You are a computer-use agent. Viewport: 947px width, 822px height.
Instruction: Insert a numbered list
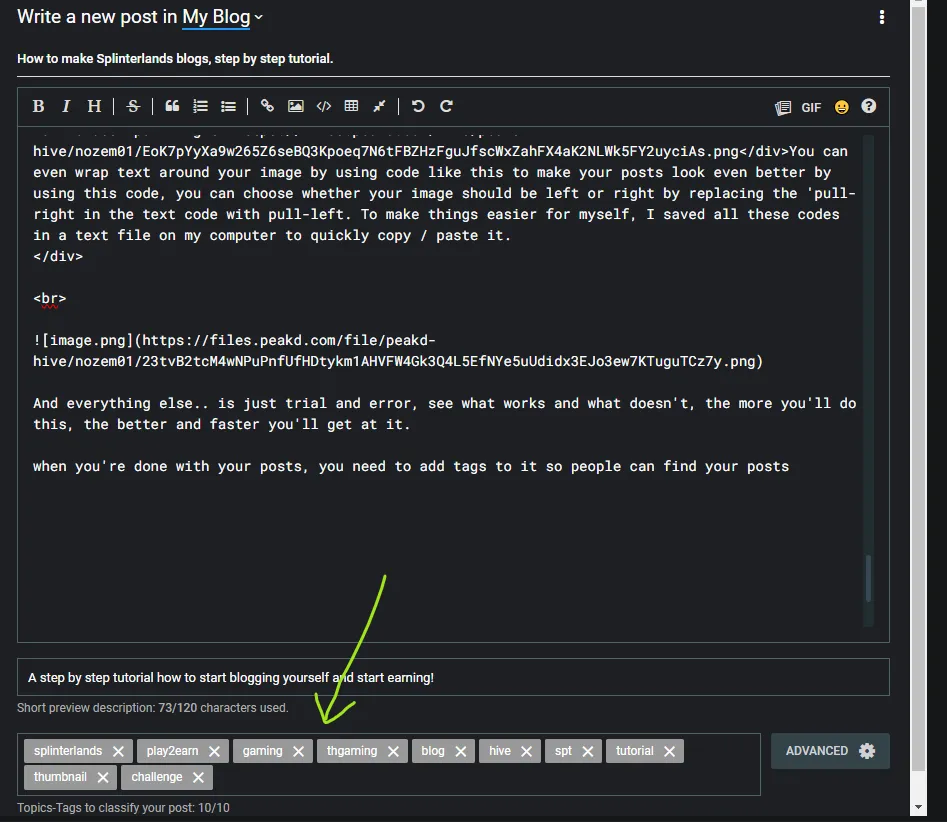point(200,106)
